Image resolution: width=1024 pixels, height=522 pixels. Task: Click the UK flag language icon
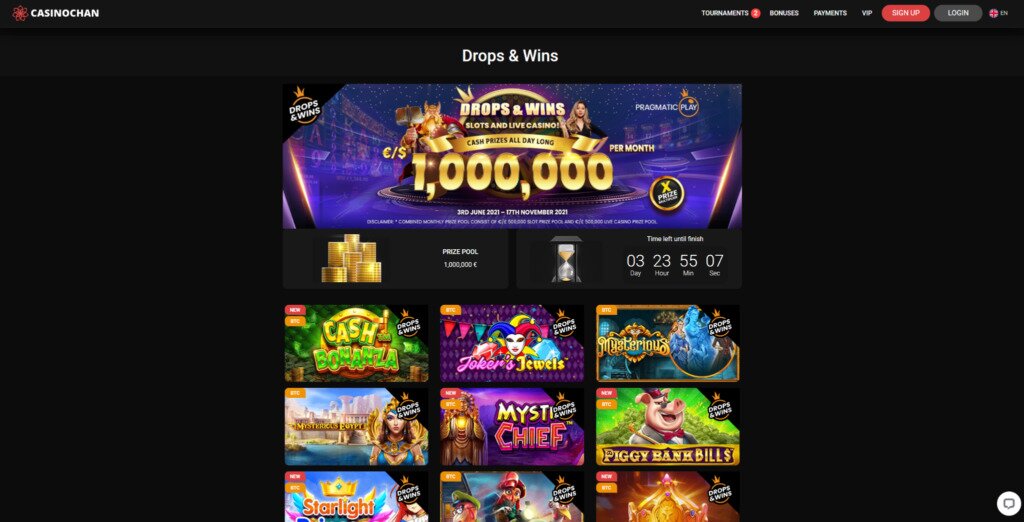[993, 13]
